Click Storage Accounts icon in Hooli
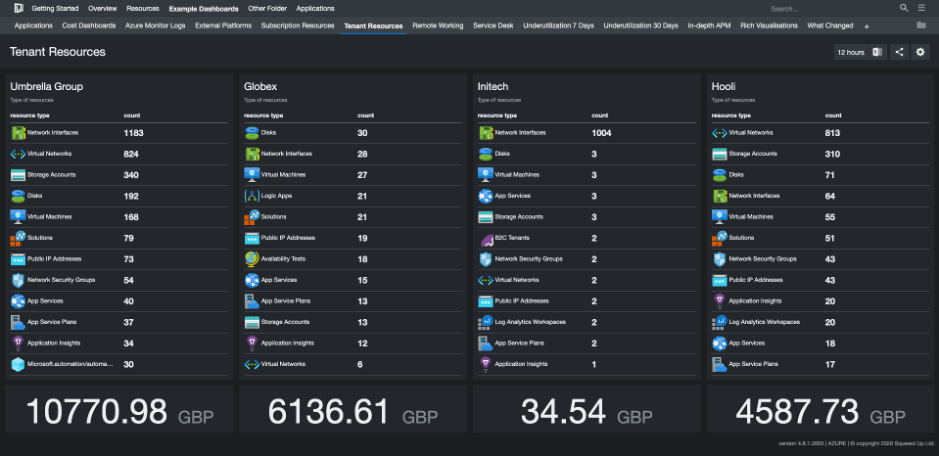 point(719,154)
